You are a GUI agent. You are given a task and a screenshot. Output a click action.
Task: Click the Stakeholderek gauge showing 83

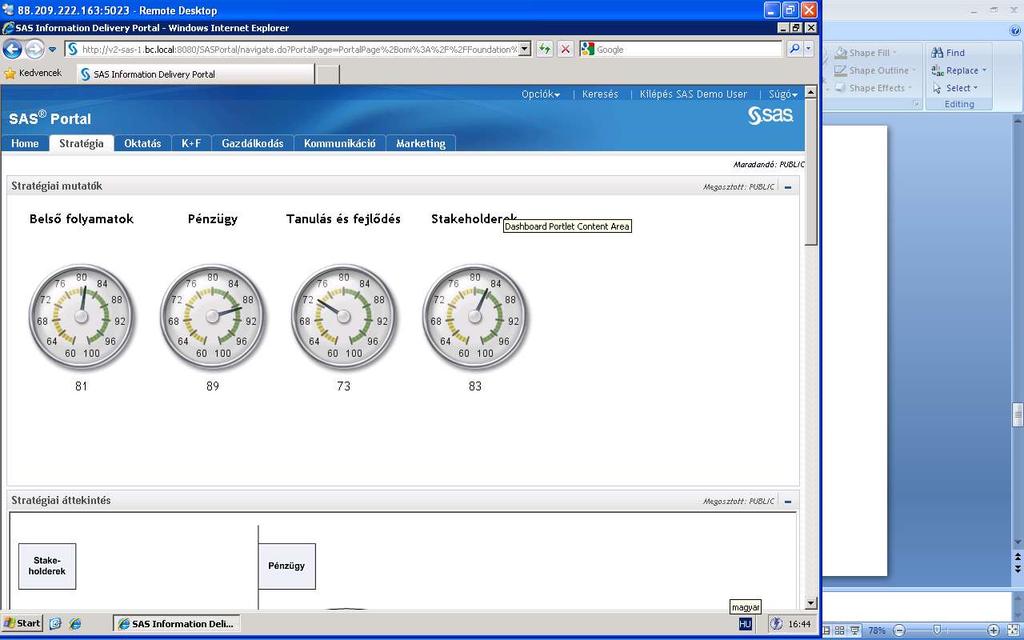[x=475, y=317]
